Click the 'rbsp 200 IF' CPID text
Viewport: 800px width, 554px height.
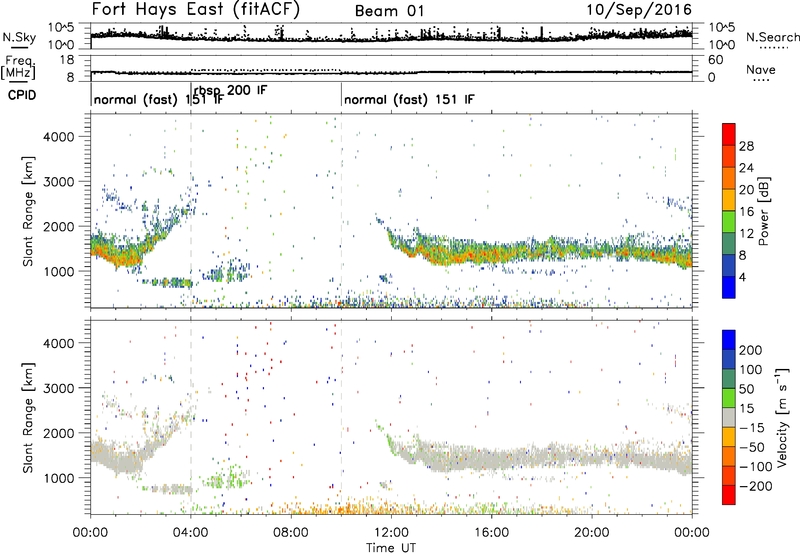230,91
